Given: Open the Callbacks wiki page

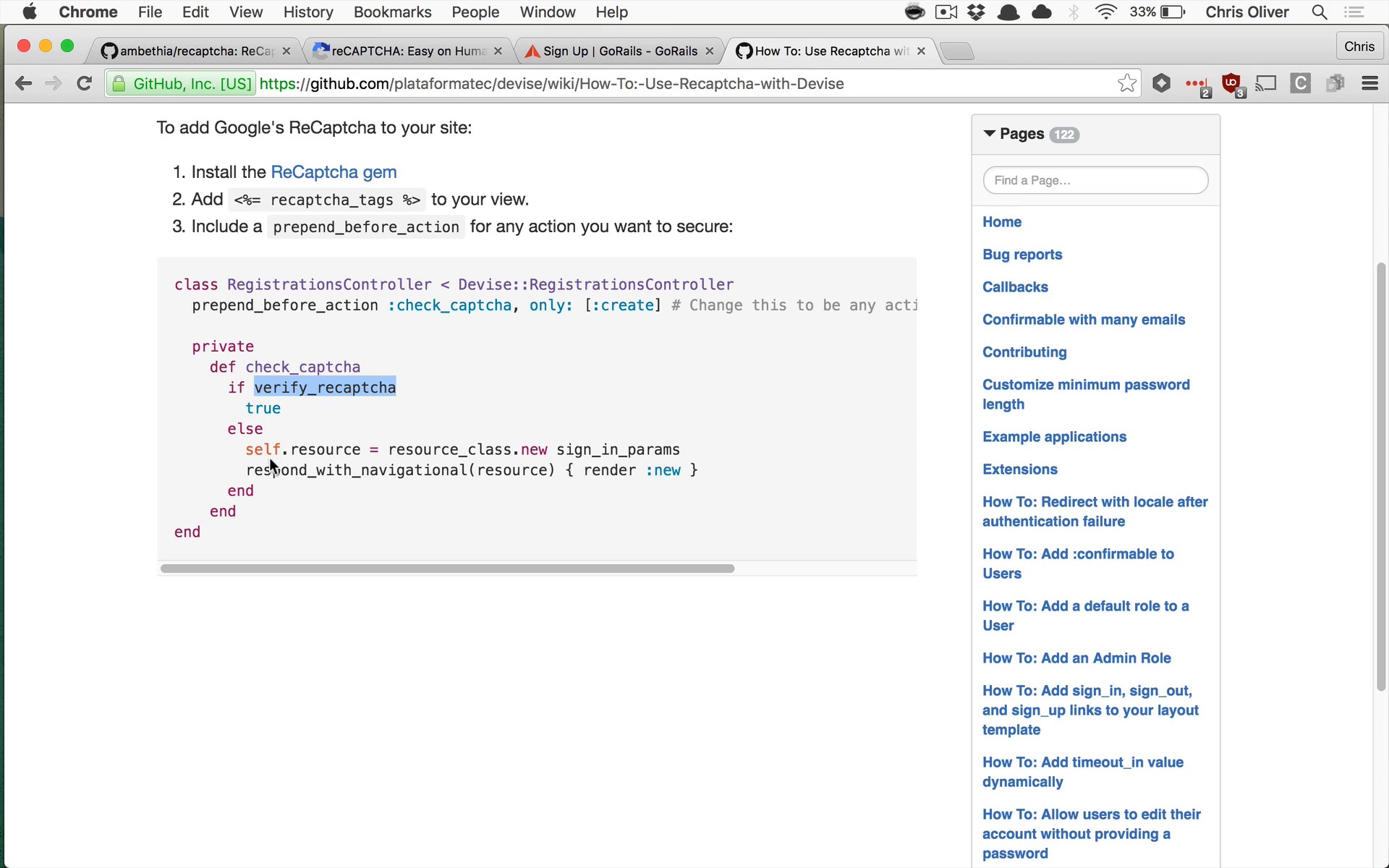Looking at the screenshot, I should (x=1015, y=287).
